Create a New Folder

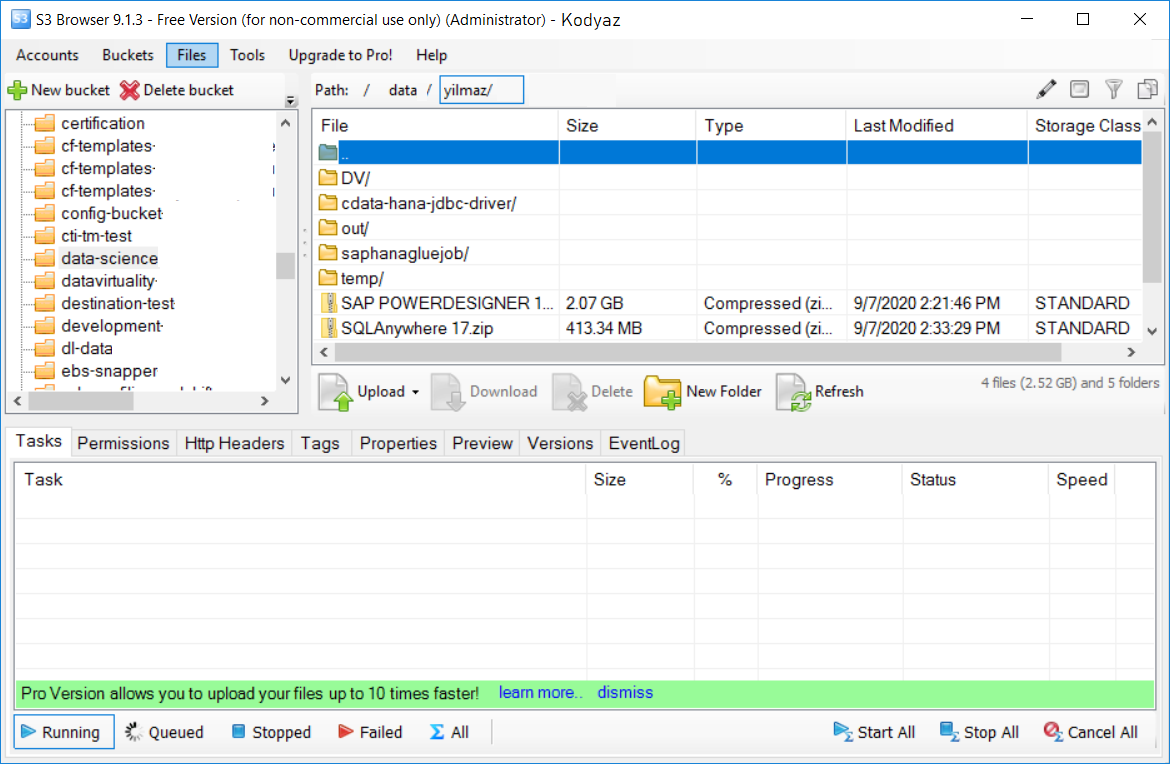[703, 392]
